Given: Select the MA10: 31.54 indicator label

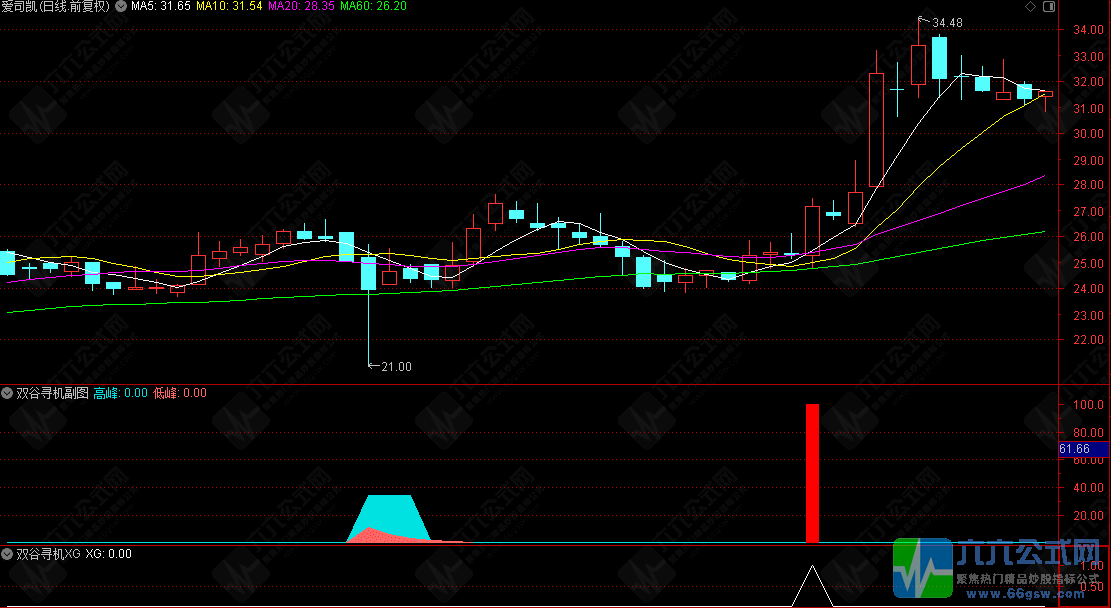Looking at the screenshot, I should click(x=229, y=6).
